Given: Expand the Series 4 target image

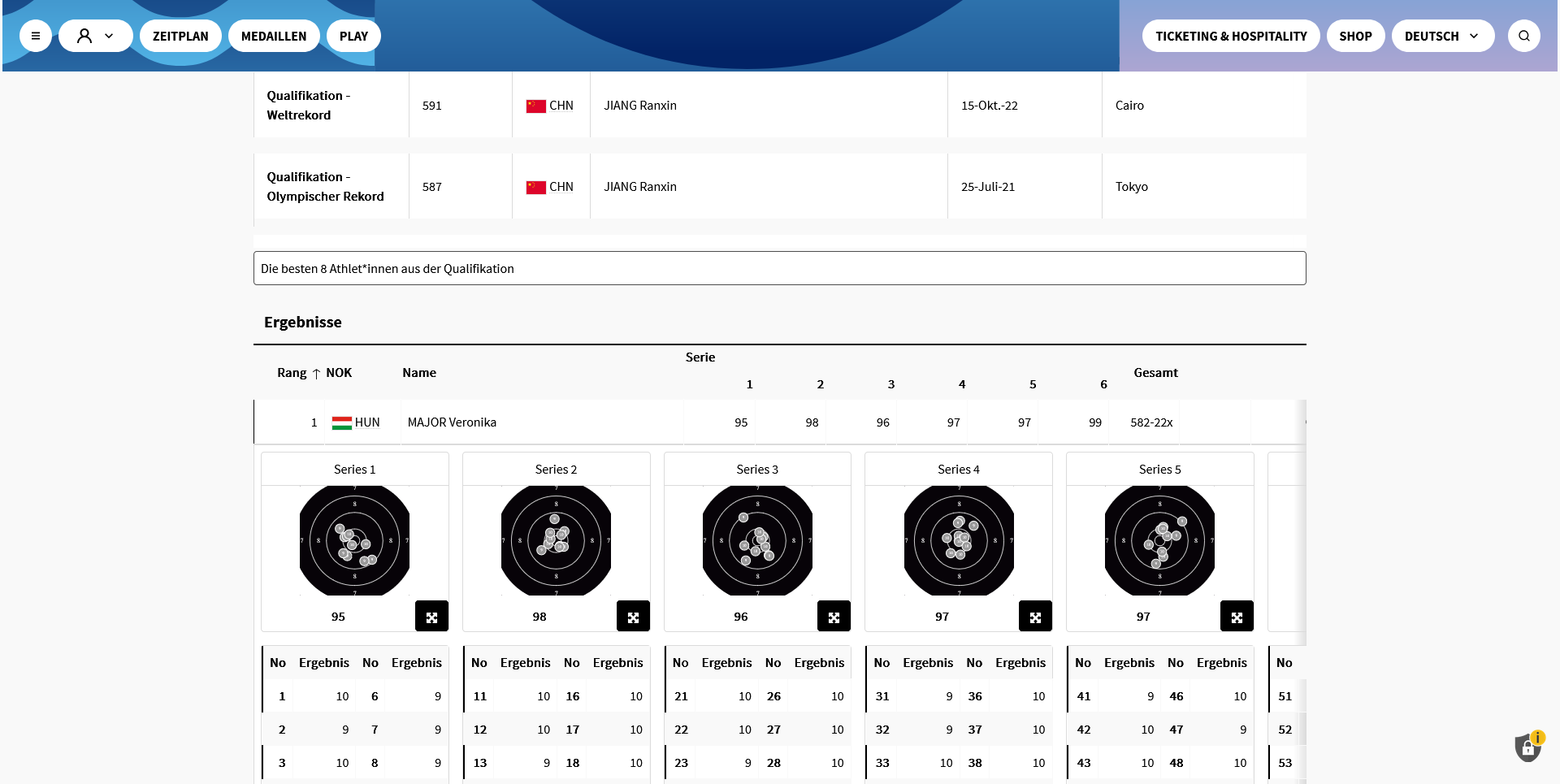Looking at the screenshot, I should pos(1035,617).
